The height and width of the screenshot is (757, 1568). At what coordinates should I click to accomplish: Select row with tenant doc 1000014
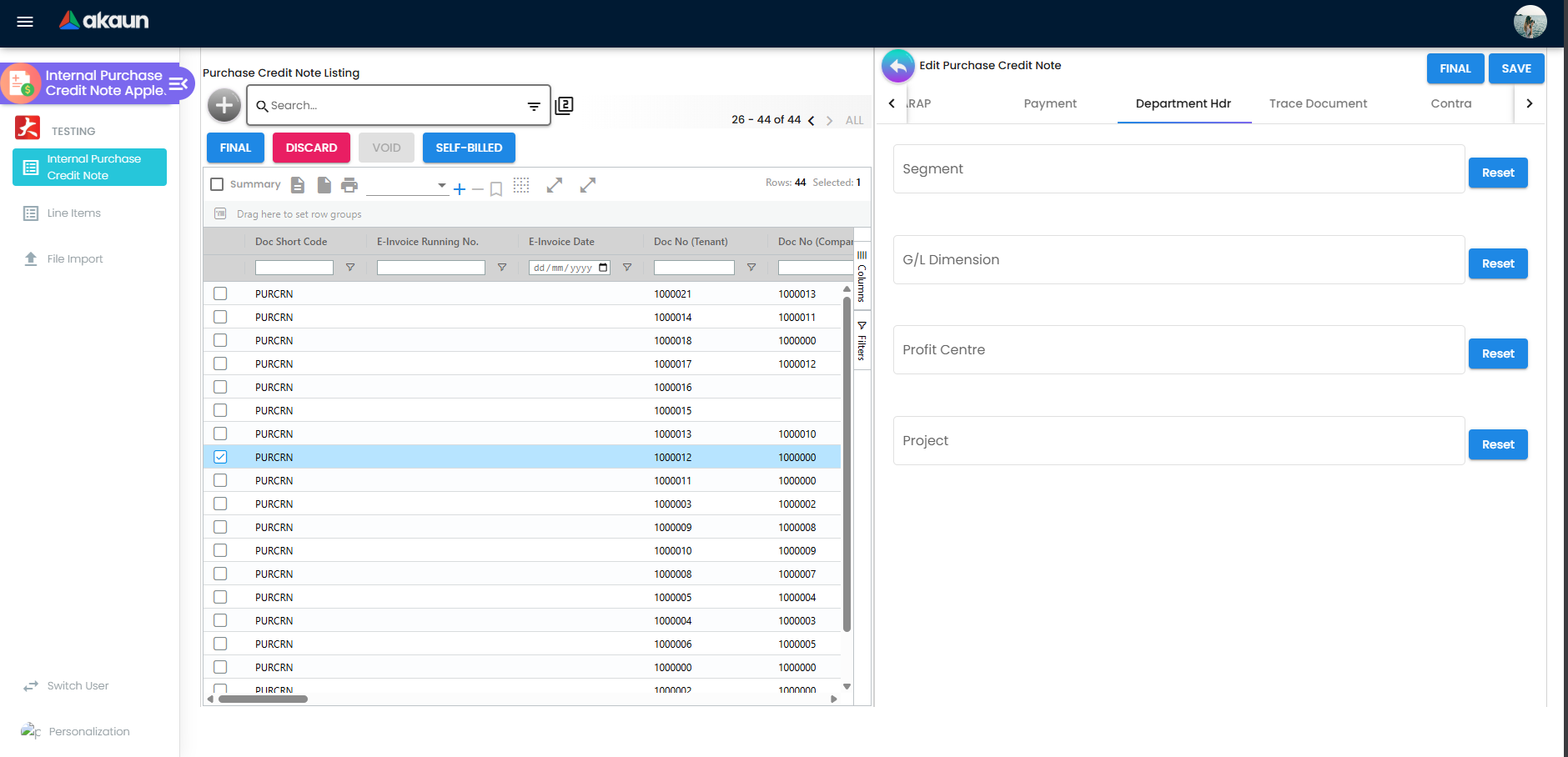[220, 317]
